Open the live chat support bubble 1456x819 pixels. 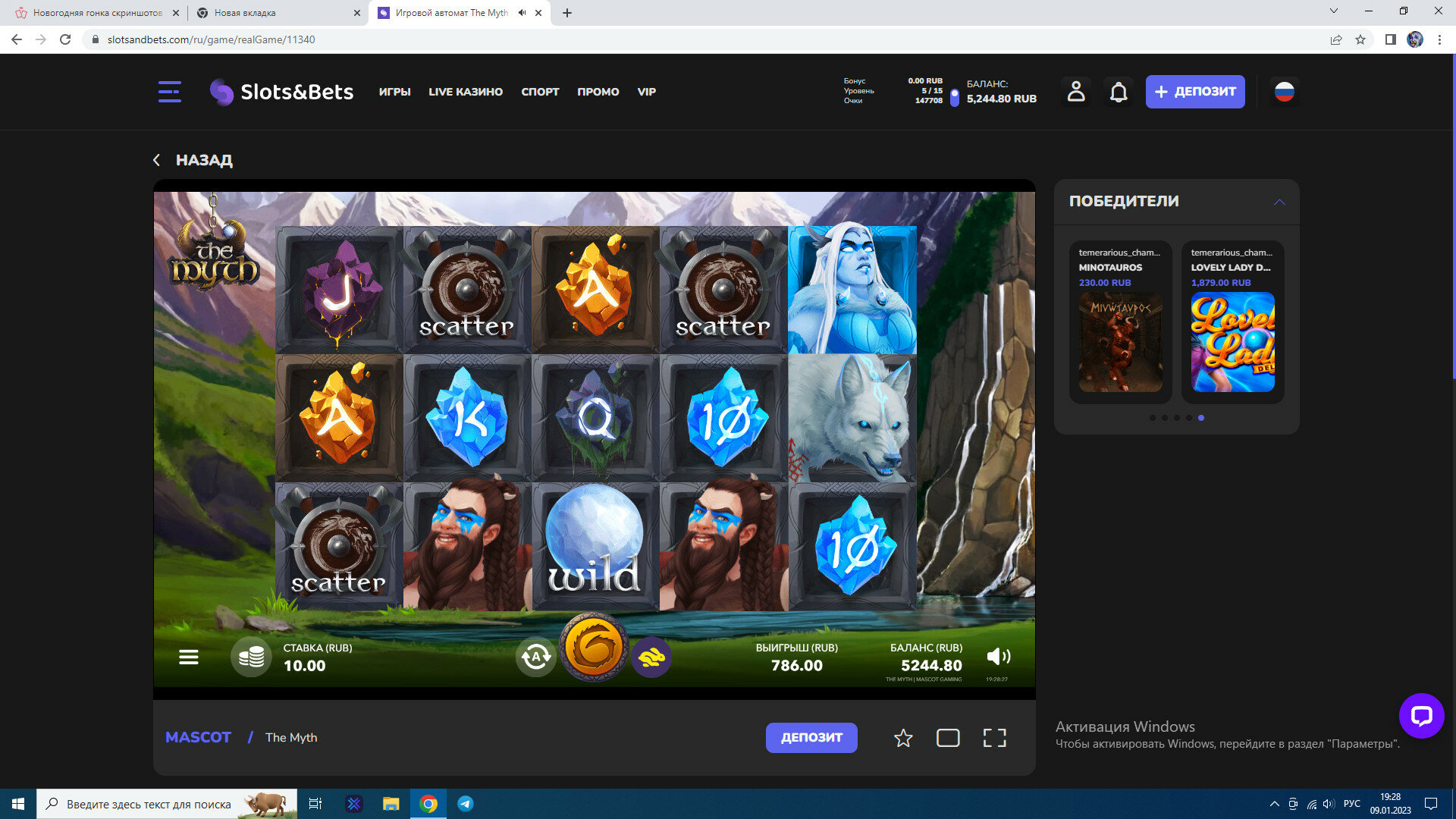click(1421, 715)
